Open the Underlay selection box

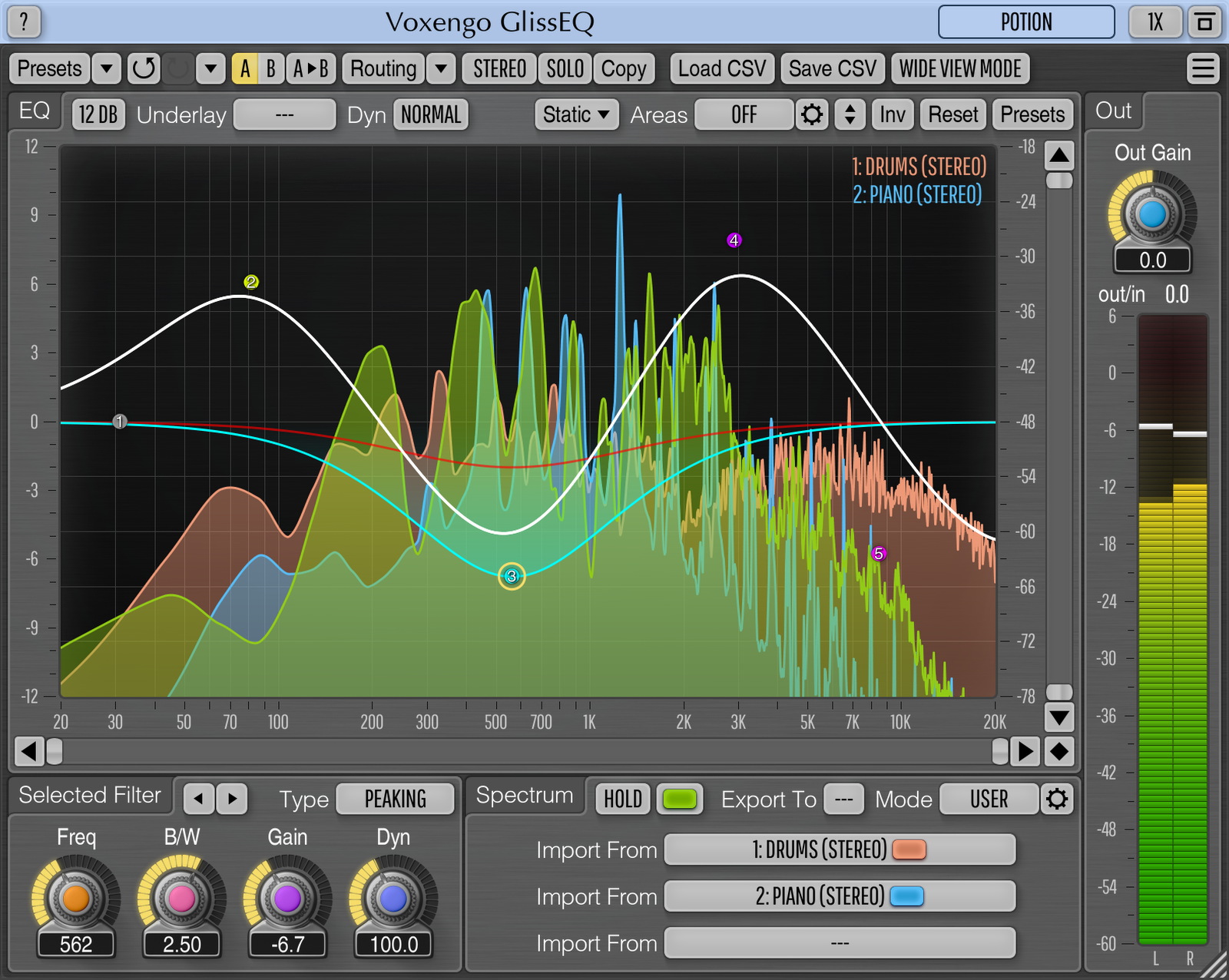click(284, 114)
